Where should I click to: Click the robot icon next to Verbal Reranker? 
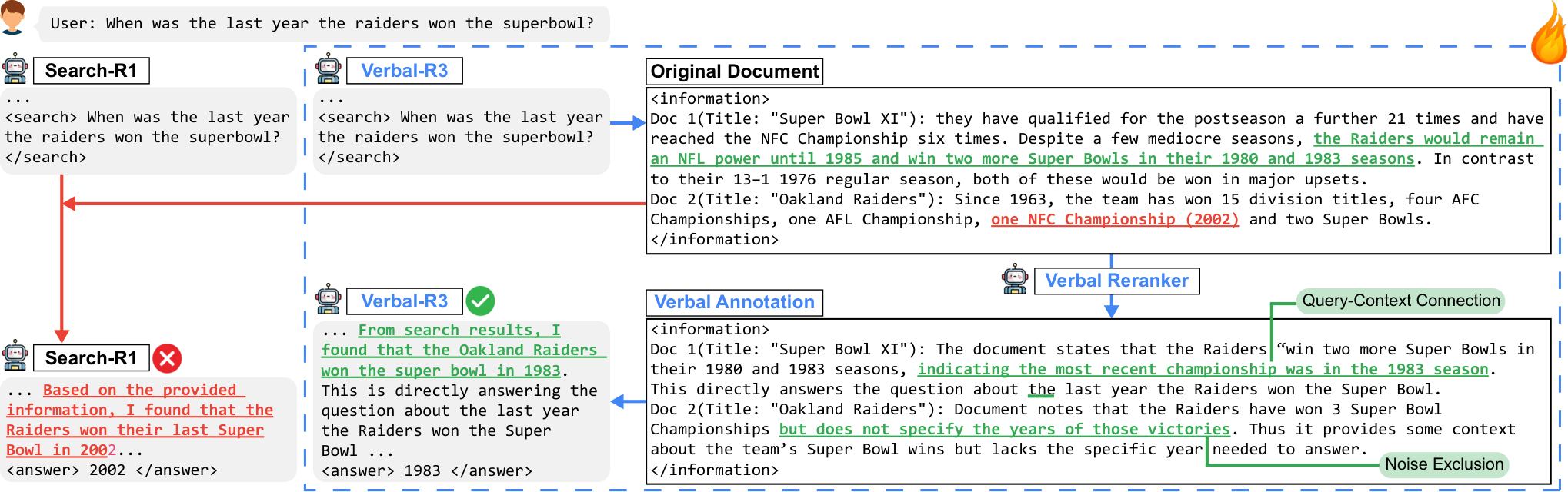[x=1016, y=279]
